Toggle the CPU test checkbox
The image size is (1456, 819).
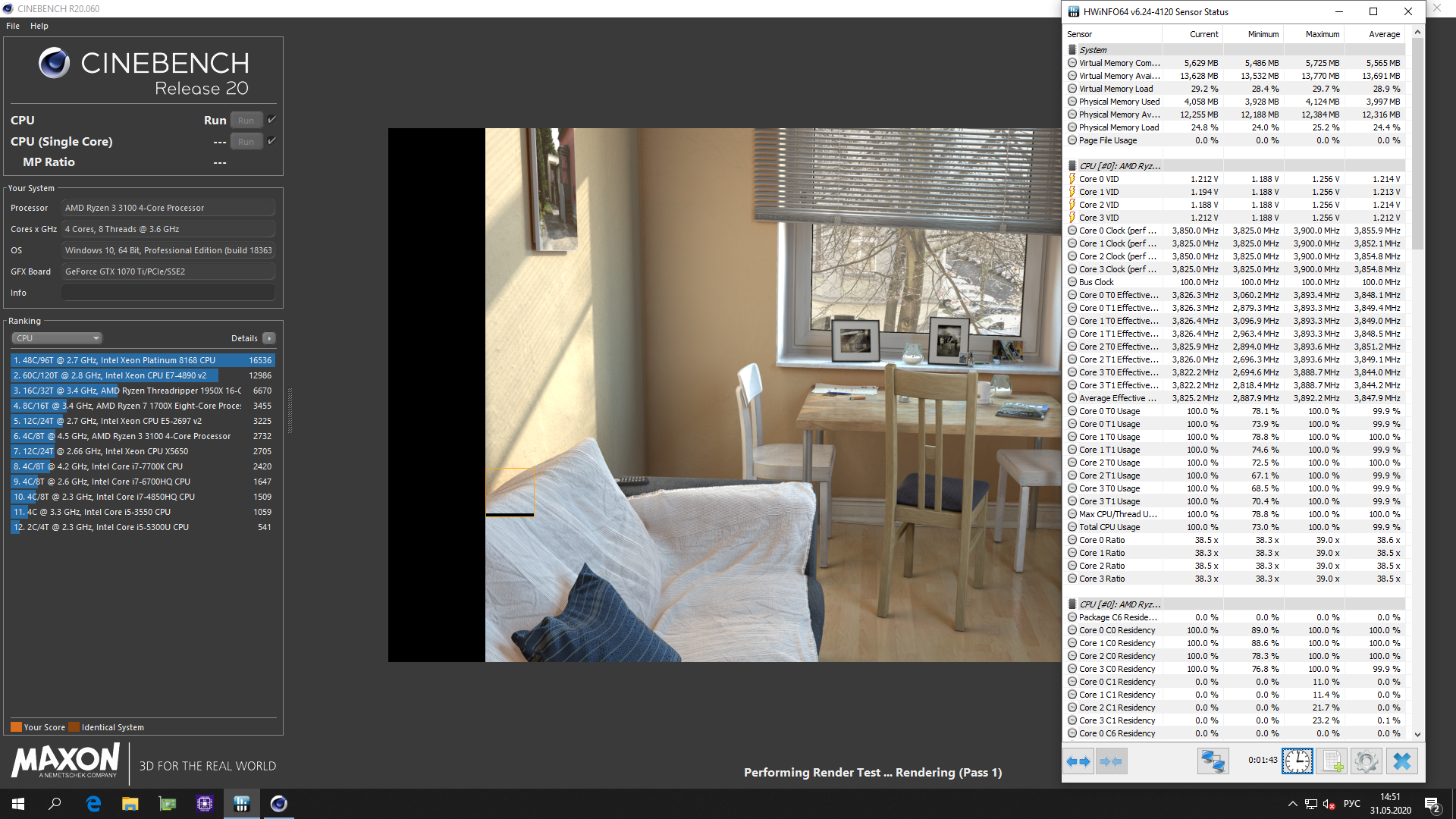click(271, 120)
